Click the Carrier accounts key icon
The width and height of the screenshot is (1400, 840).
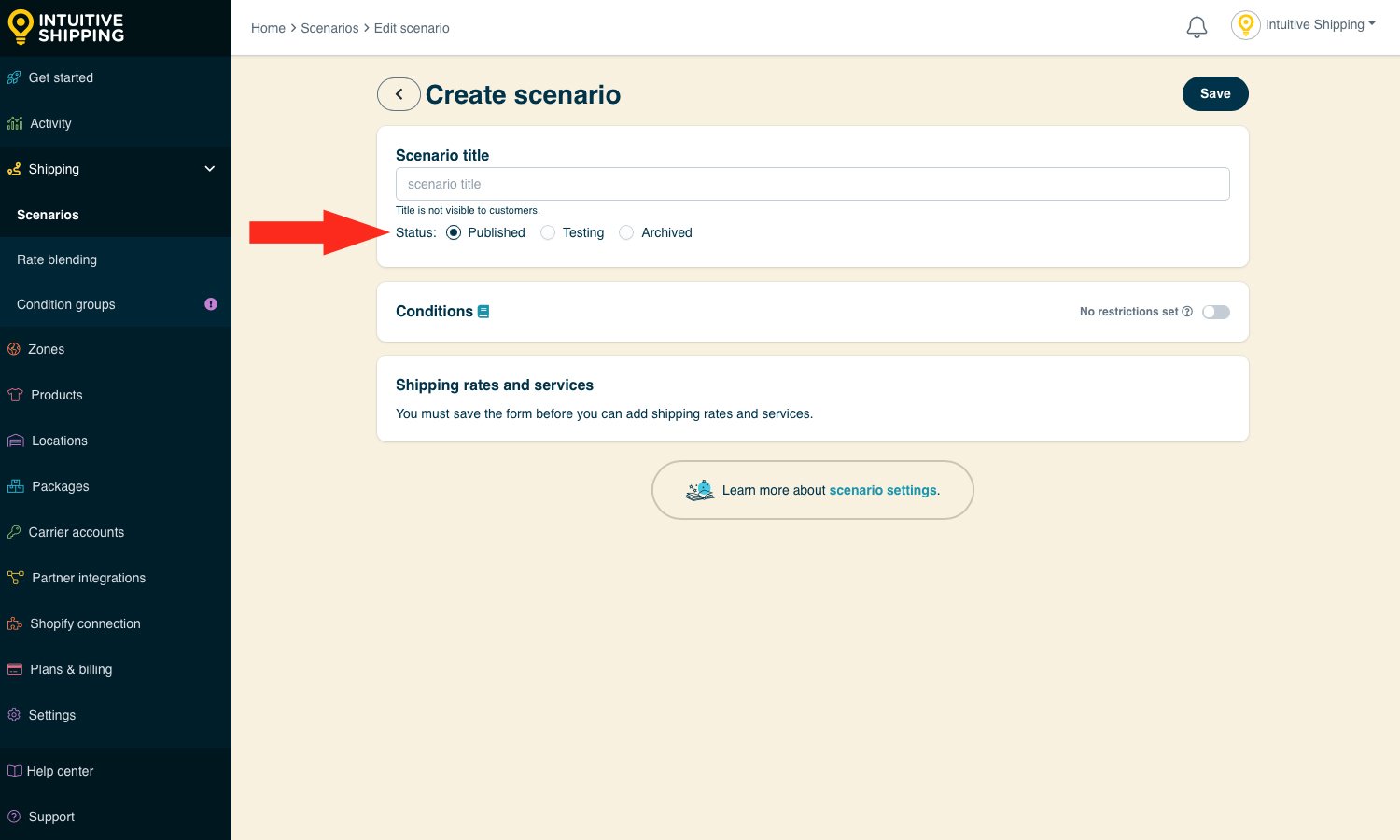pyautogui.click(x=14, y=532)
